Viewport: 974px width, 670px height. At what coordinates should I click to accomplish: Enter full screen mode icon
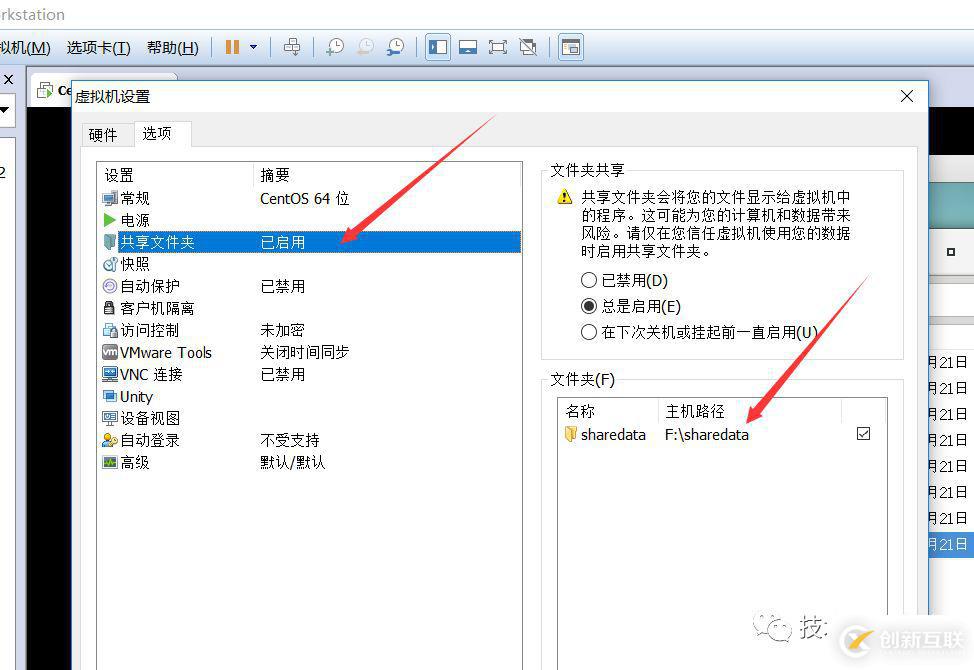point(498,47)
